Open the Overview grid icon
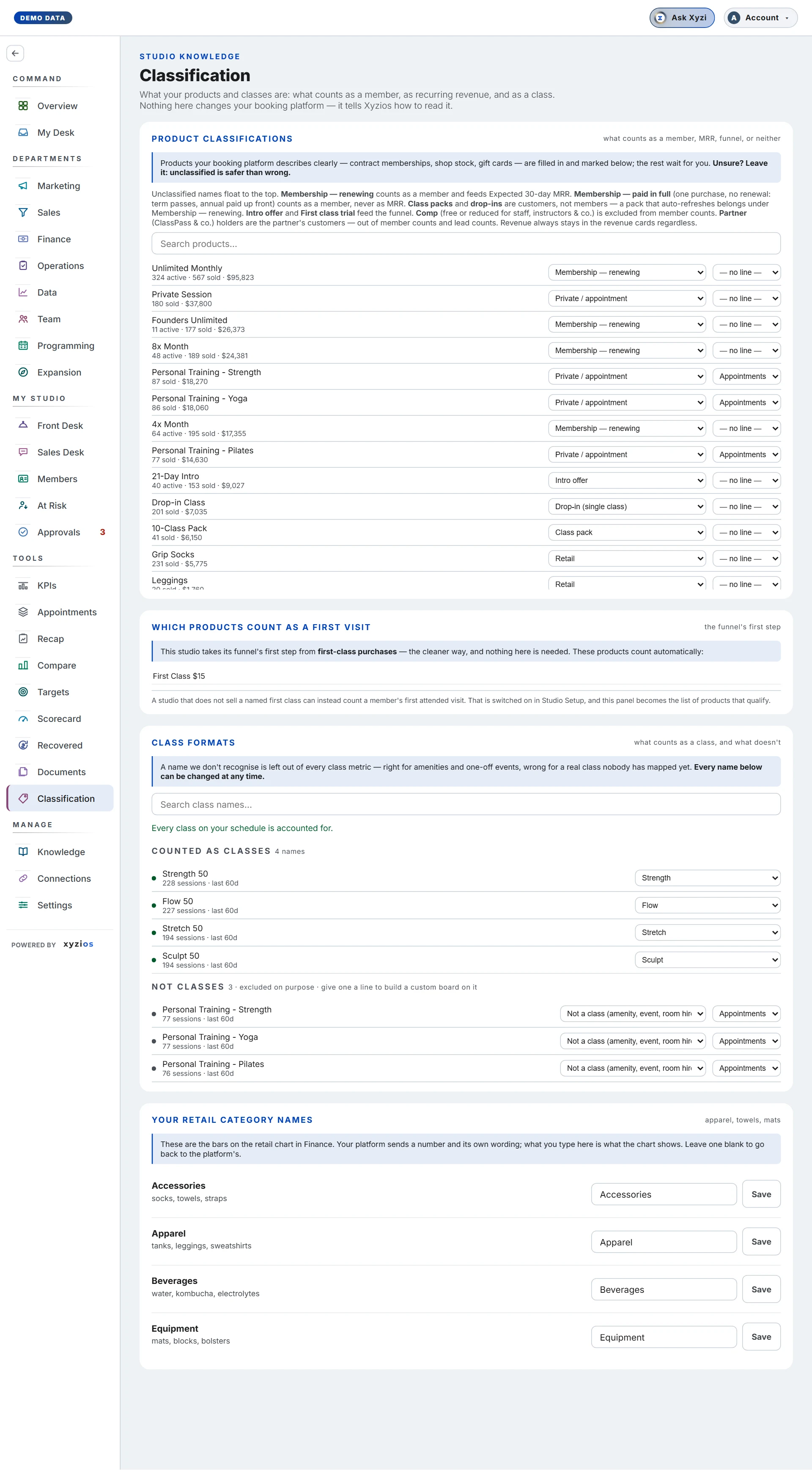The image size is (812, 1470). point(23,106)
